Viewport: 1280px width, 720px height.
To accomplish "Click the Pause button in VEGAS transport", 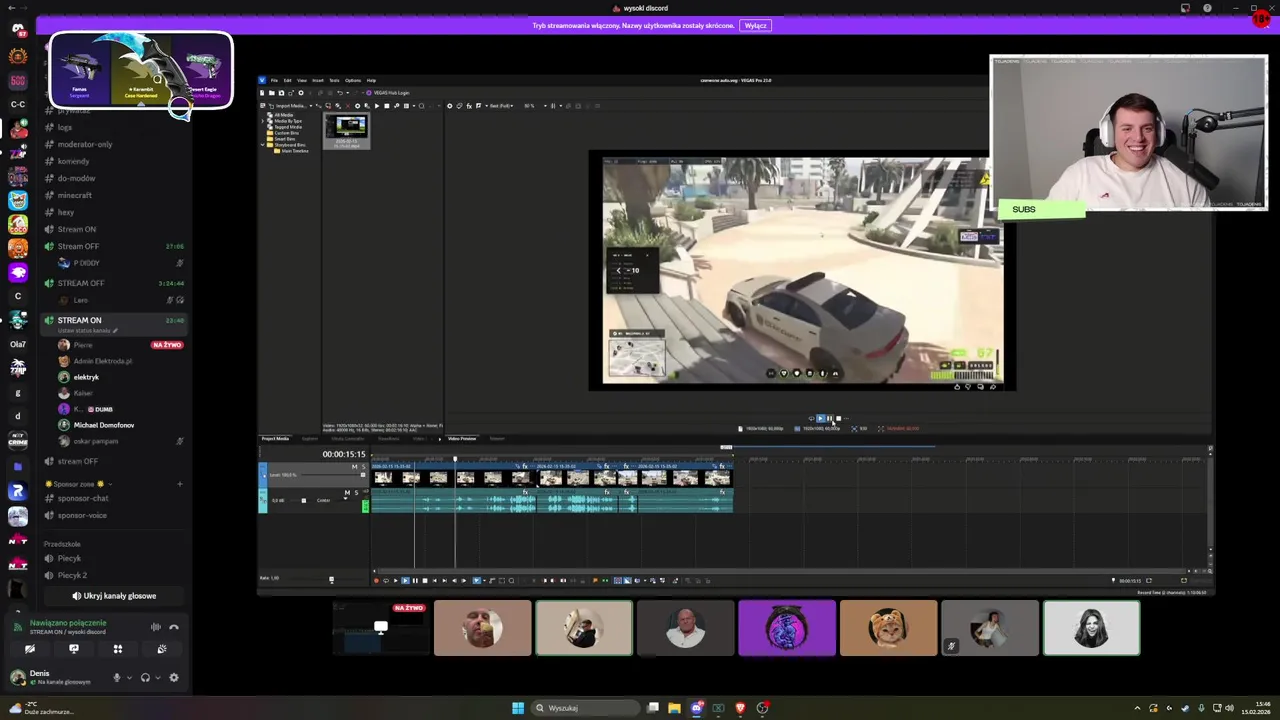I will [415, 580].
